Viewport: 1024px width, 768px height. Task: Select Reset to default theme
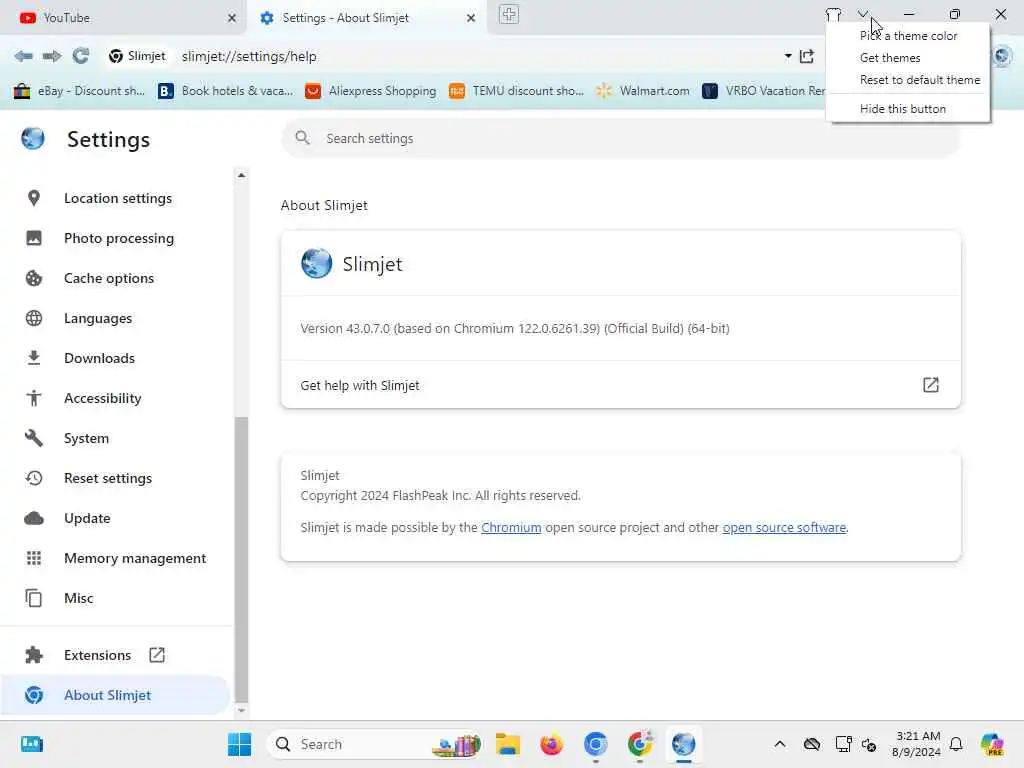908,80
